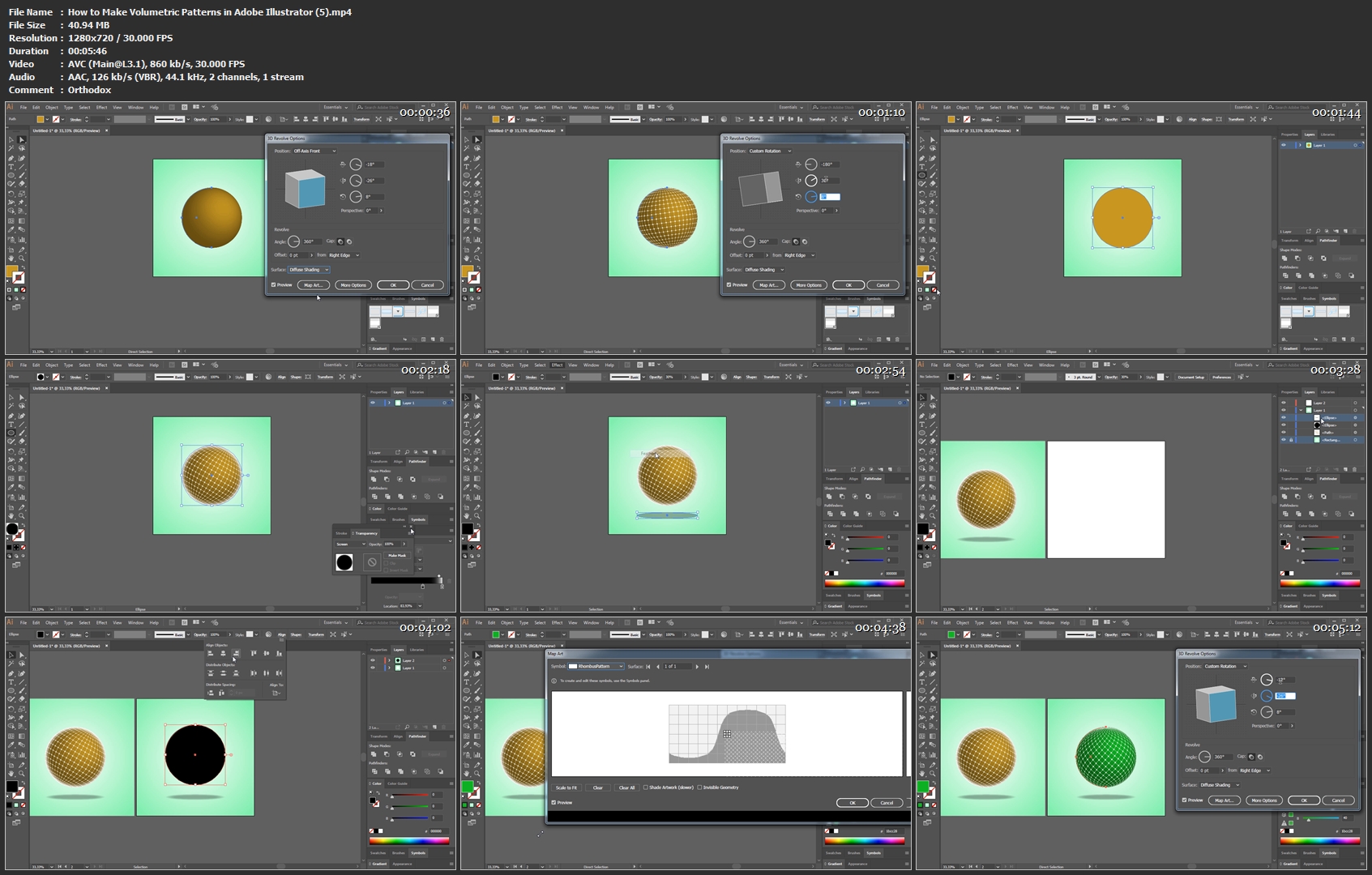Choose the Lasso tool in the 00:02:54 frame

point(477,406)
